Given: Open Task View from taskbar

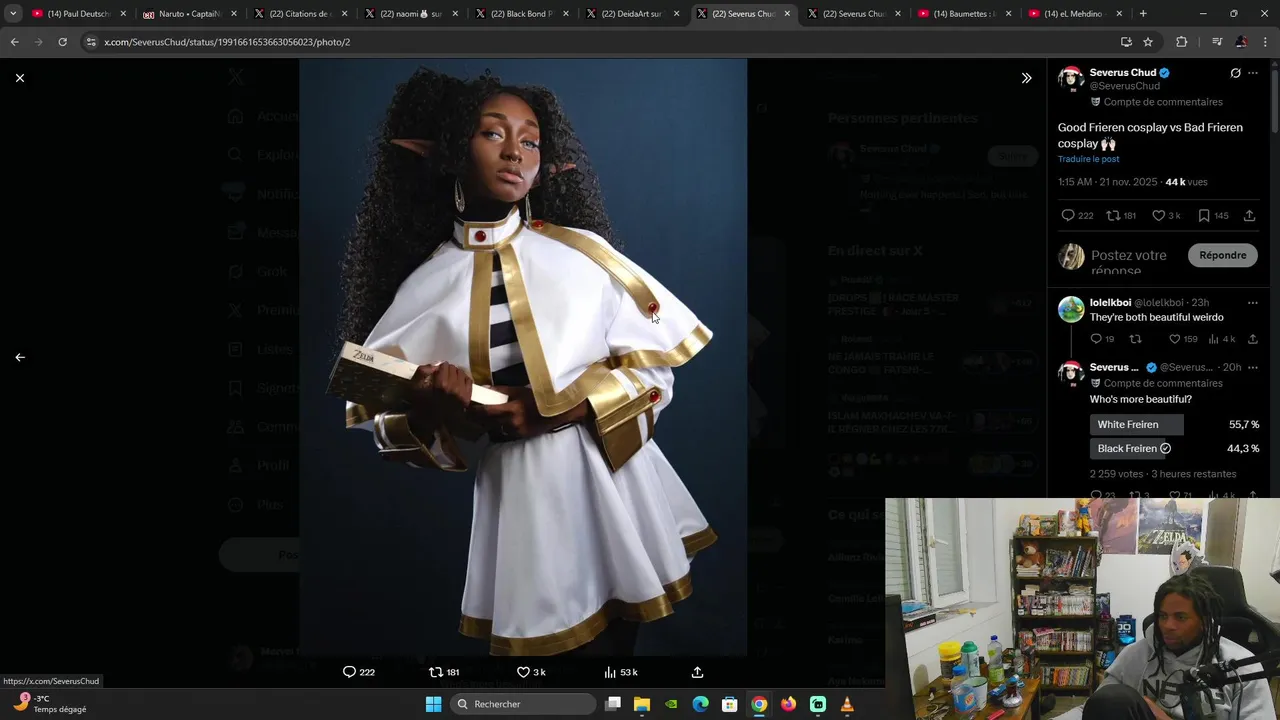Looking at the screenshot, I should (x=613, y=704).
